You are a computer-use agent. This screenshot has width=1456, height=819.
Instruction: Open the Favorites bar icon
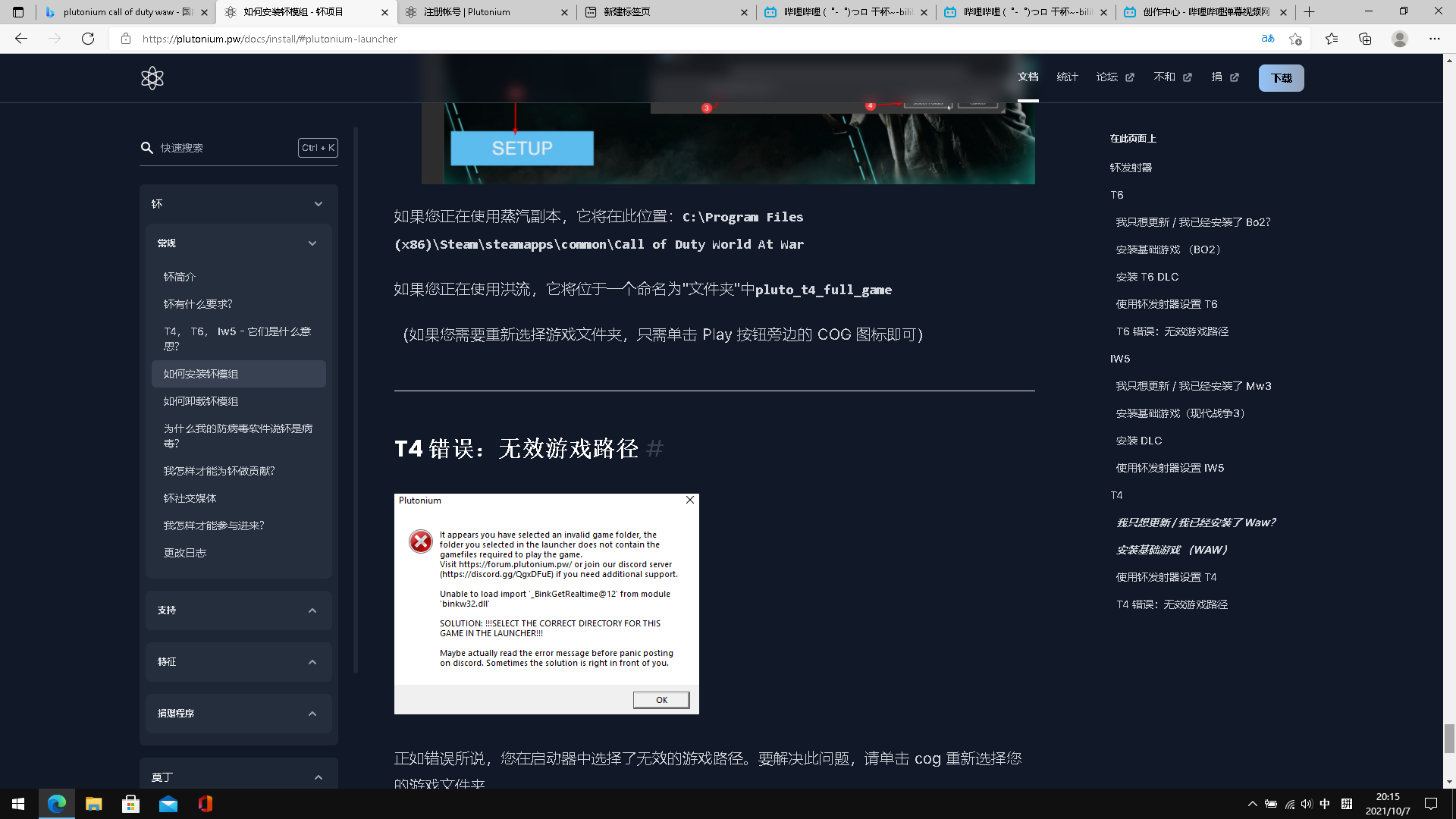pos(1332,39)
